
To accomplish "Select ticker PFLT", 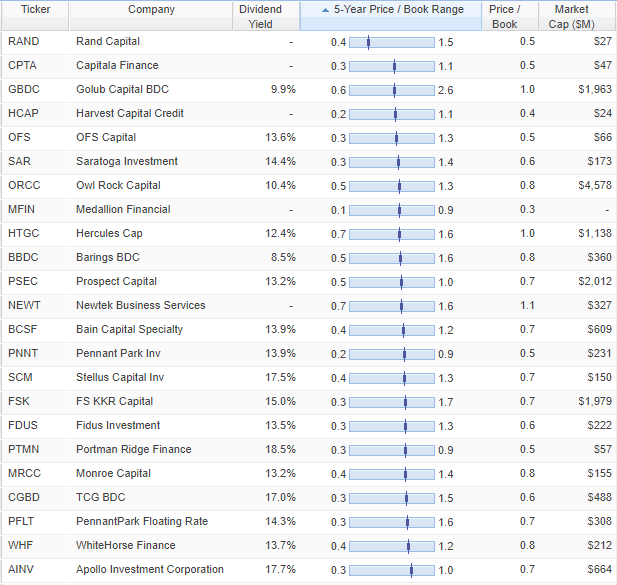I will pos(21,521).
